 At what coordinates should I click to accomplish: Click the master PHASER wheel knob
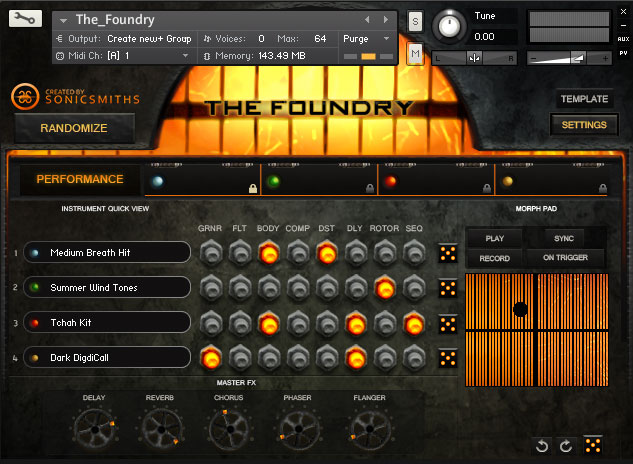click(299, 430)
